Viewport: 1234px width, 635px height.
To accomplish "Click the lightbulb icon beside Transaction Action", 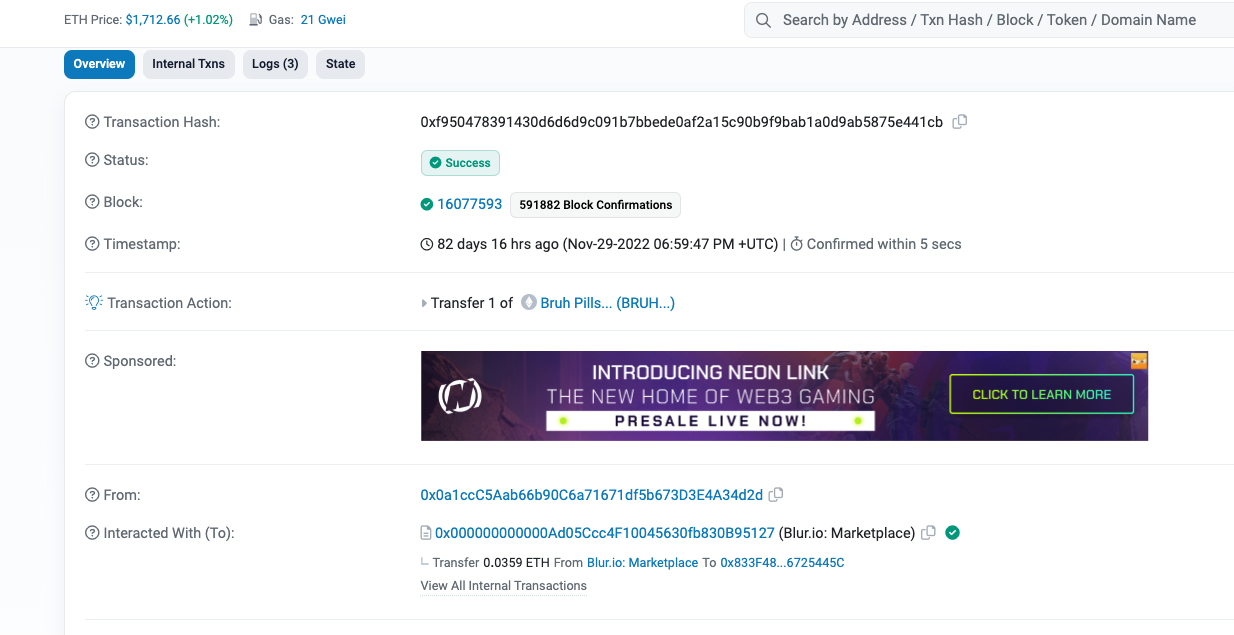I will [92, 300].
